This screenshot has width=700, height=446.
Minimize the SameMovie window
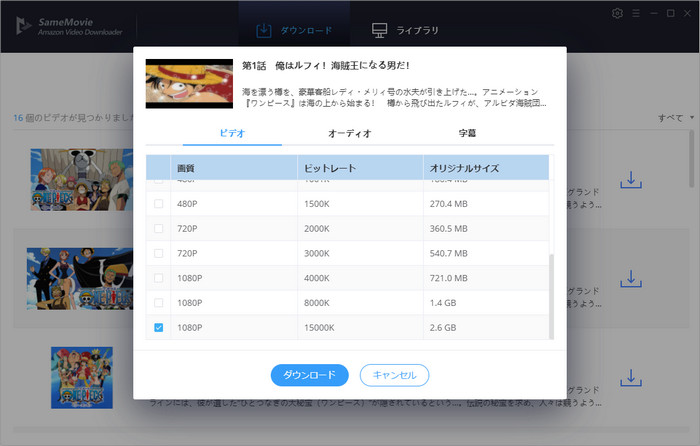tap(654, 14)
